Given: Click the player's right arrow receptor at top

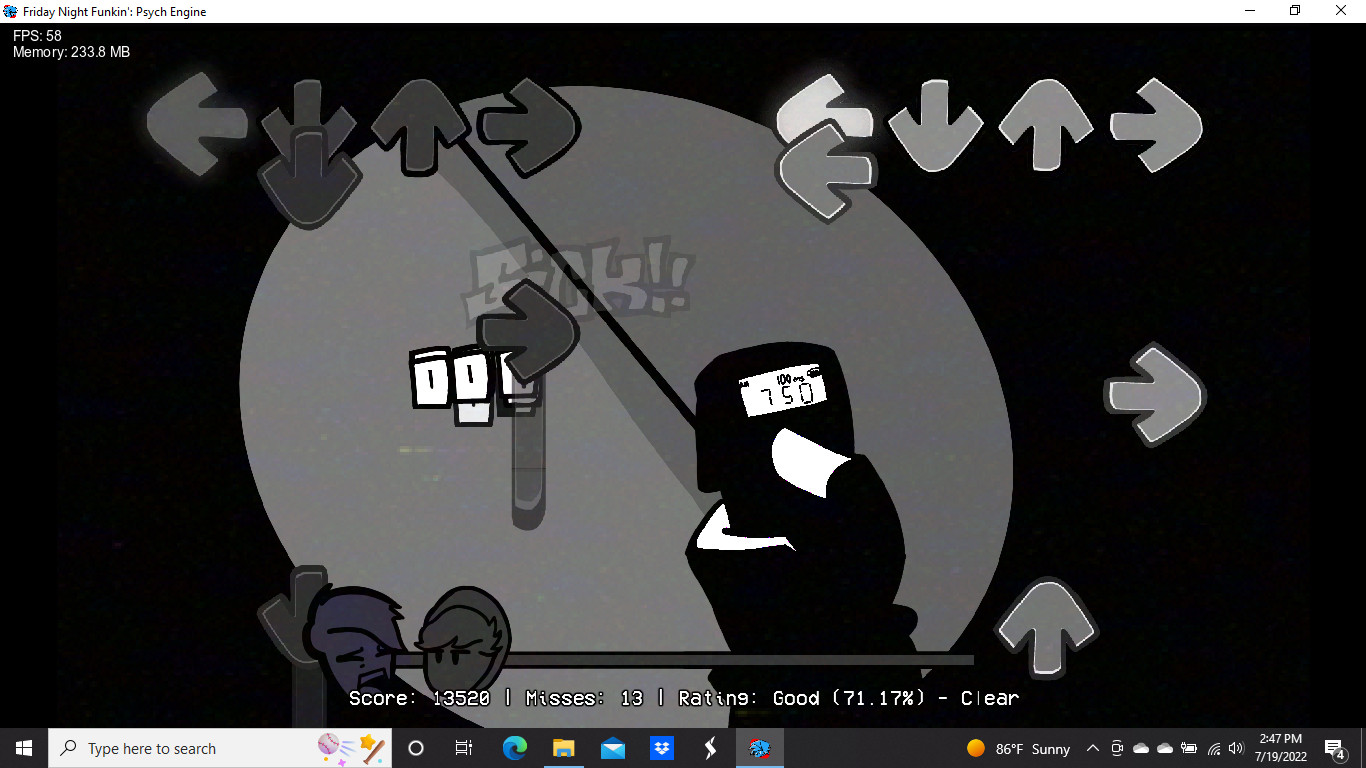Looking at the screenshot, I should click(1156, 124).
